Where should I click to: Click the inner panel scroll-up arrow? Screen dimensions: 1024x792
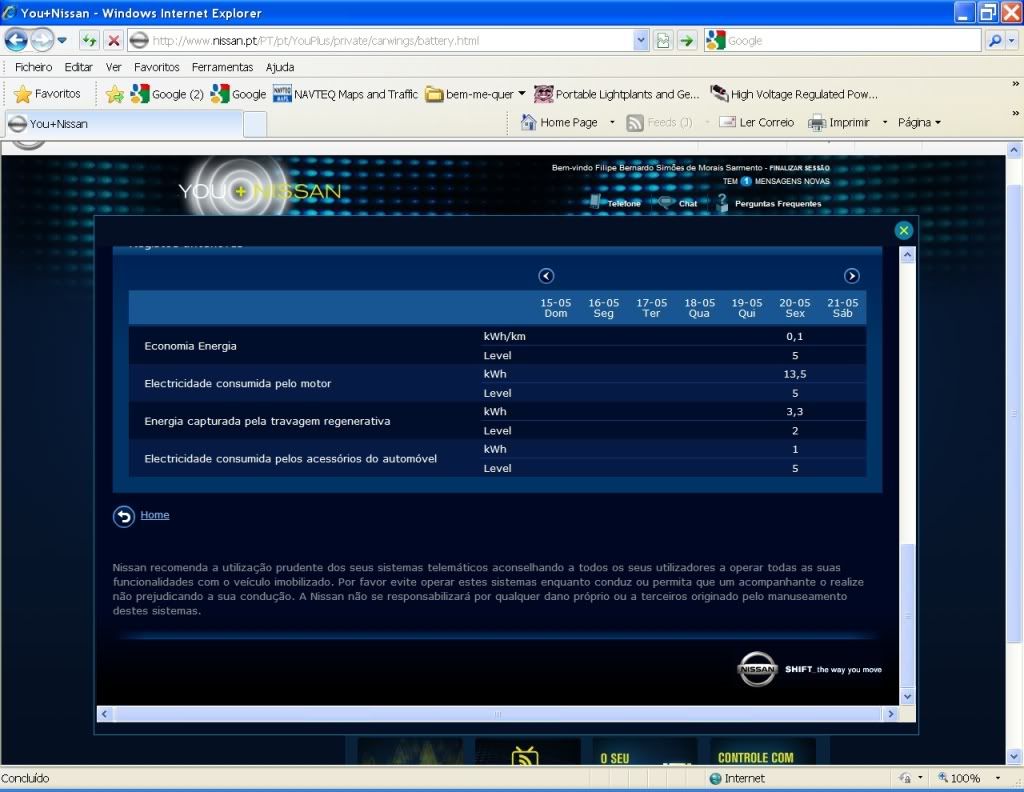click(x=907, y=255)
